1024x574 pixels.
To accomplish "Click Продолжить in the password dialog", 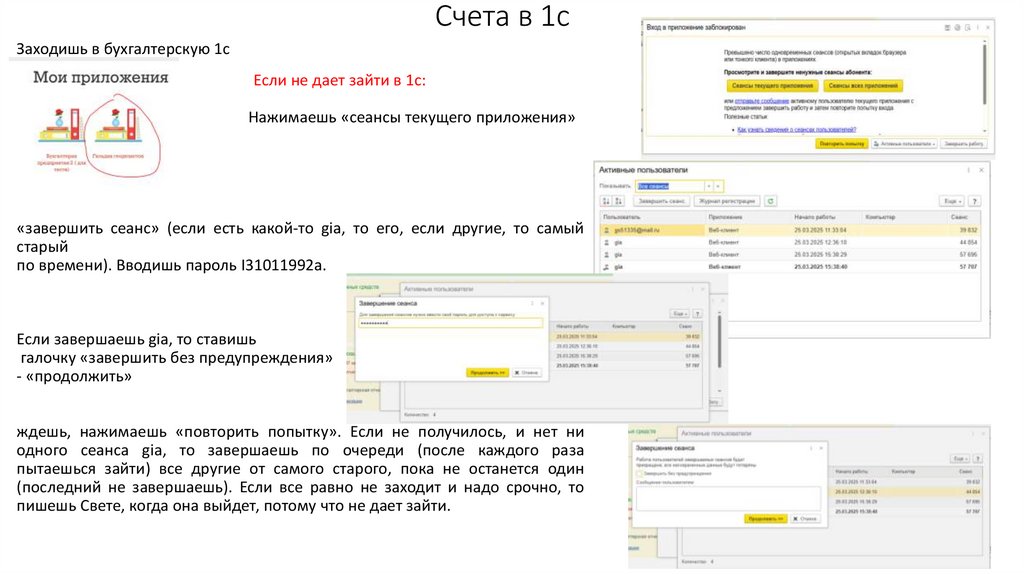I will click(x=487, y=372).
